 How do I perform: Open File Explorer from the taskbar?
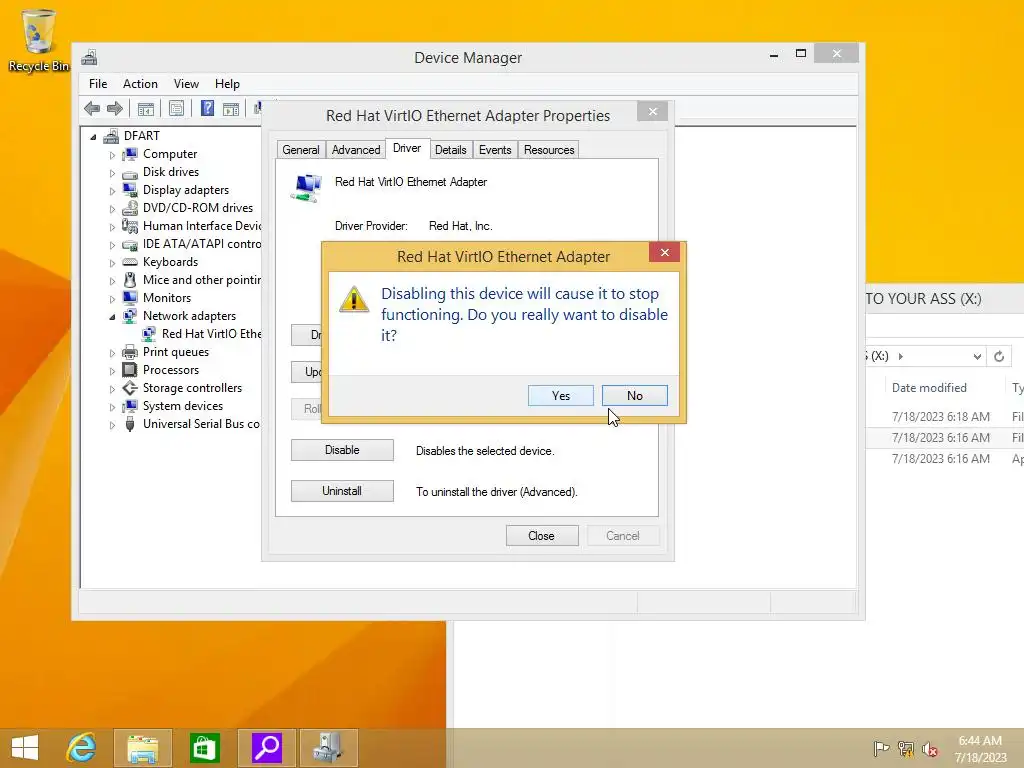(143, 748)
